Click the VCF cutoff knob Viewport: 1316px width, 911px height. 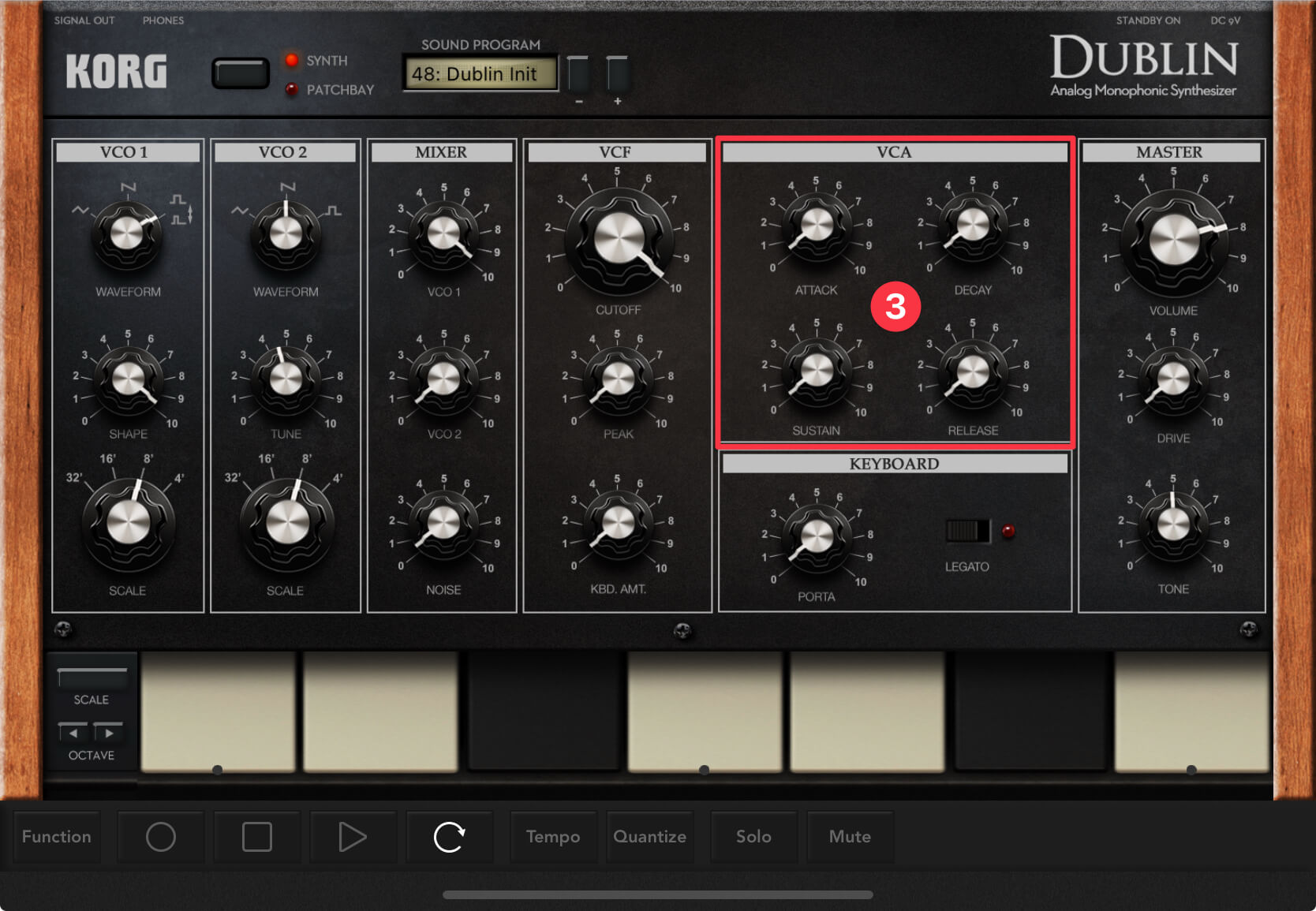(619, 239)
